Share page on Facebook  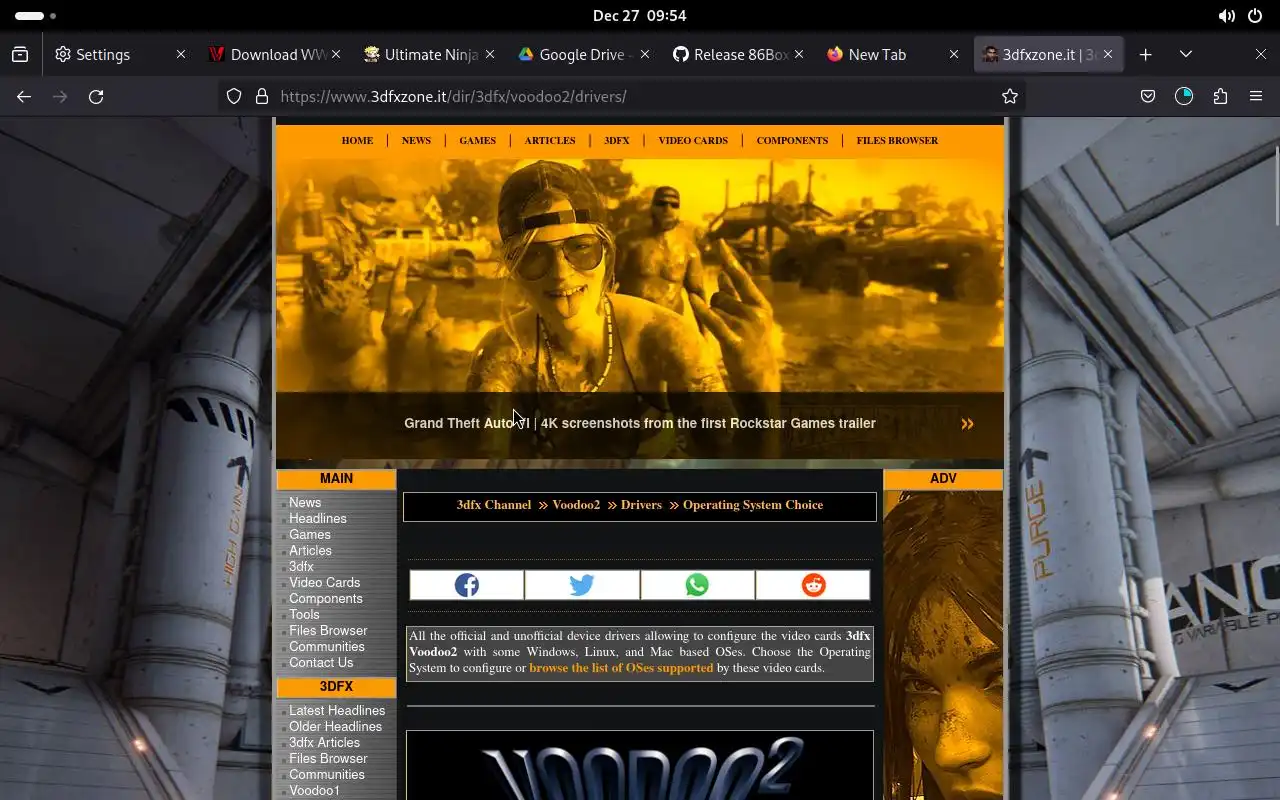[467, 585]
